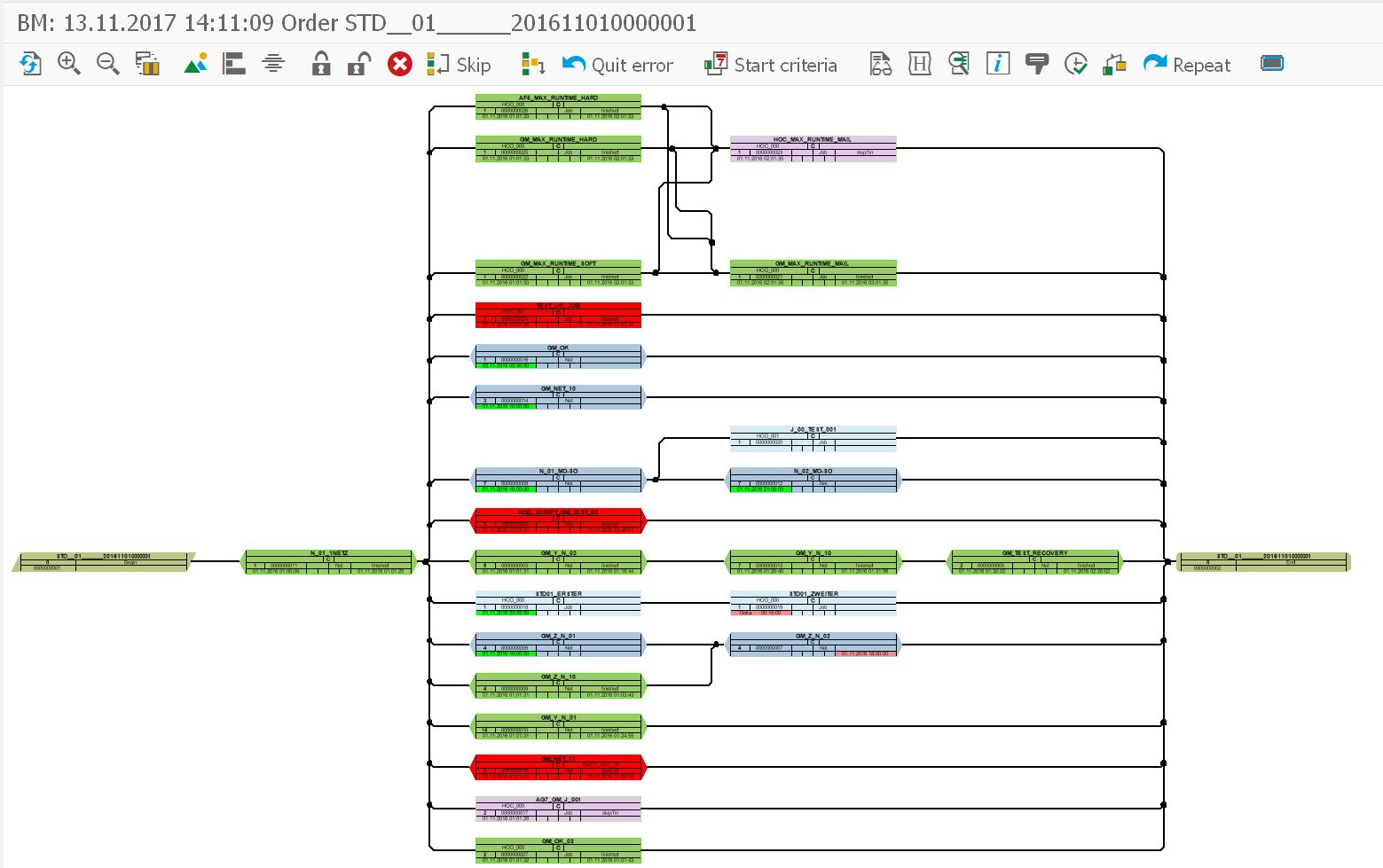Click the clock with green checkmark icon
Viewport: 1383px width, 868px height.
pos(1075,64)
